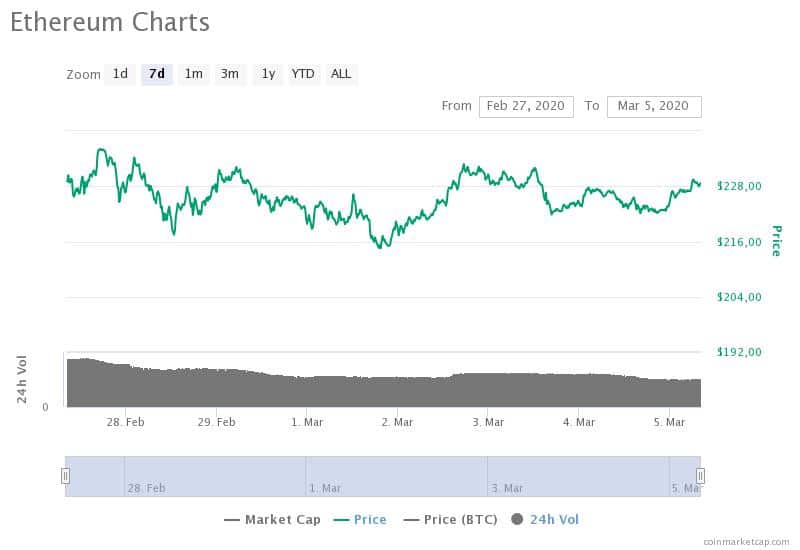
Task: Select the 7d zoom range
Action: point(157,74)
